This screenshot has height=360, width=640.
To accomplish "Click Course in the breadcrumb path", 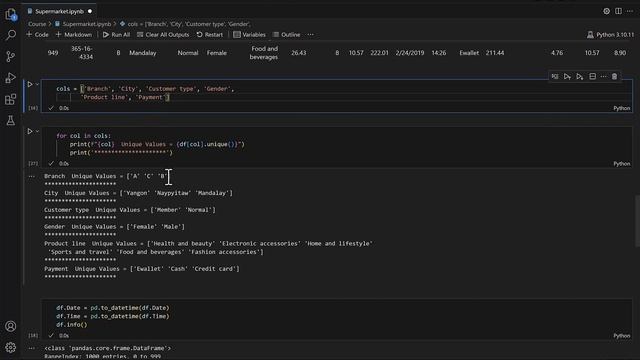I will pyautogui.click(x=37, y=24).
